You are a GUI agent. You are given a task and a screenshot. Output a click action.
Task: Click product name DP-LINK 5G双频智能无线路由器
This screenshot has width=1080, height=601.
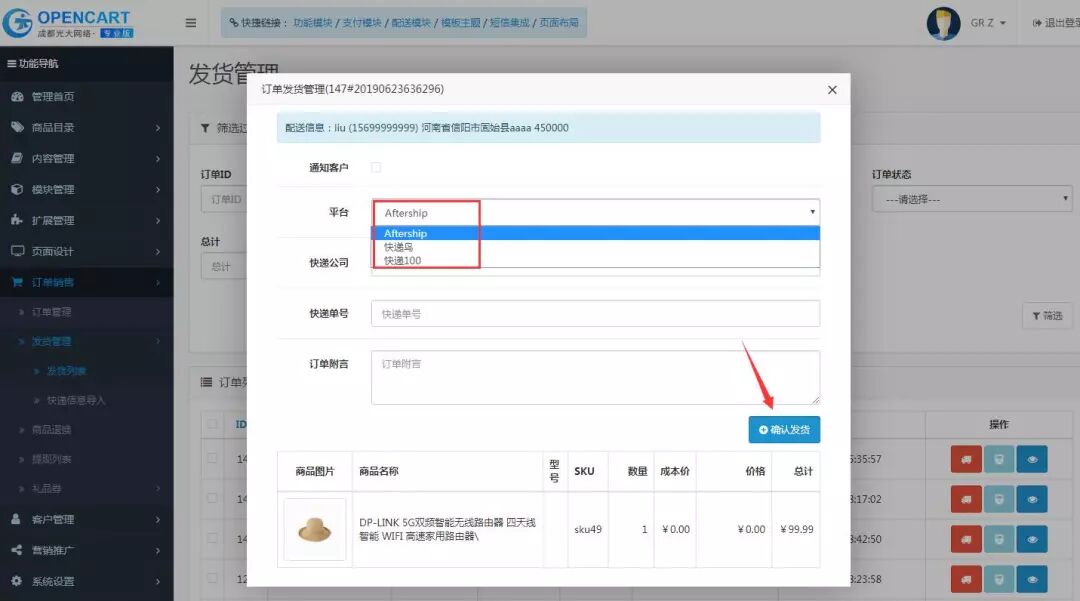click(448, 529)
